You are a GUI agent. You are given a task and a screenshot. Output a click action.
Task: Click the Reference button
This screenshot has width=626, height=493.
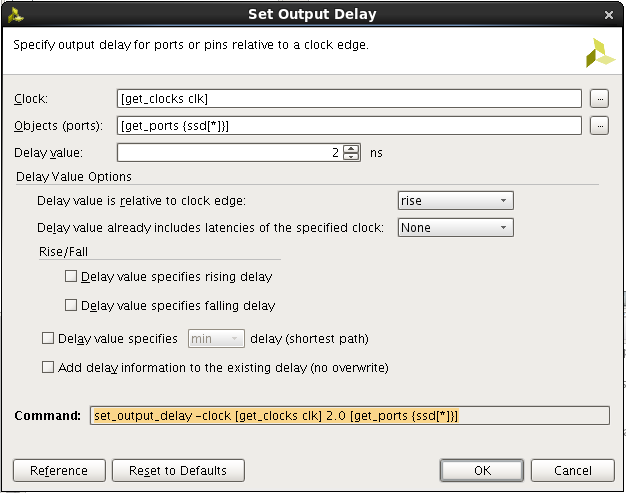pyautogui.click(x=59, y=471)
